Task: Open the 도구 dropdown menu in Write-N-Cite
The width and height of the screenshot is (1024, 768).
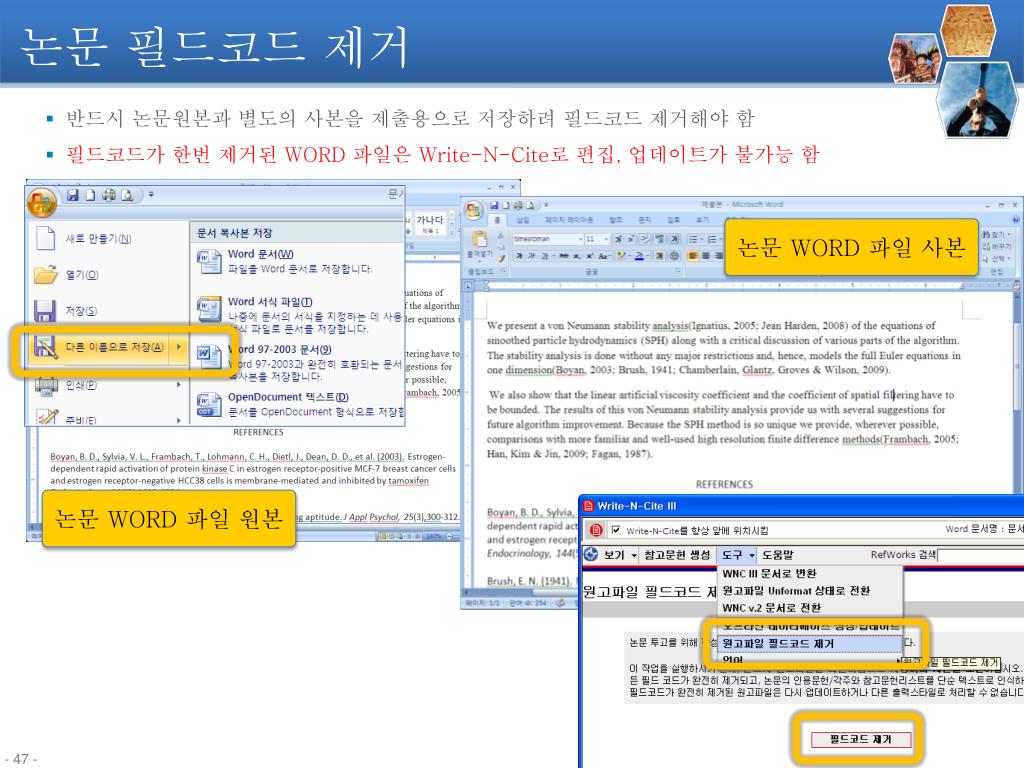Action: click(x=737, y=555)
